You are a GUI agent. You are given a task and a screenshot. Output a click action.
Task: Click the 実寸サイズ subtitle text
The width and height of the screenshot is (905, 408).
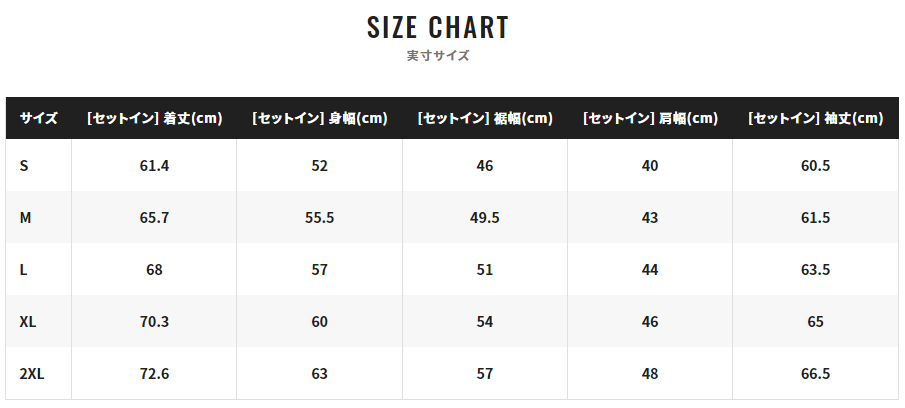[438, 56]
